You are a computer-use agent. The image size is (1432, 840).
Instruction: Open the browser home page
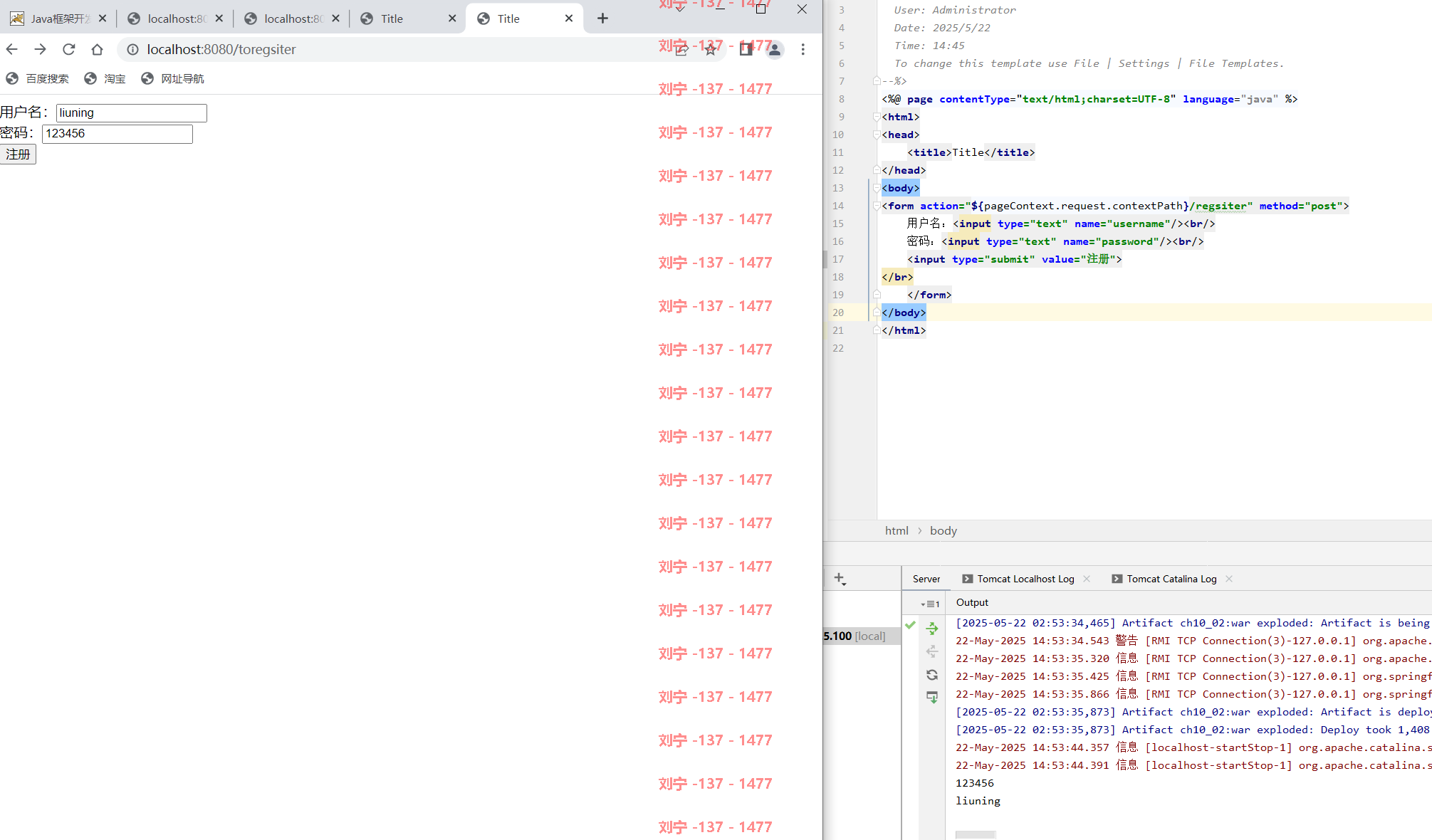(97, 49)
